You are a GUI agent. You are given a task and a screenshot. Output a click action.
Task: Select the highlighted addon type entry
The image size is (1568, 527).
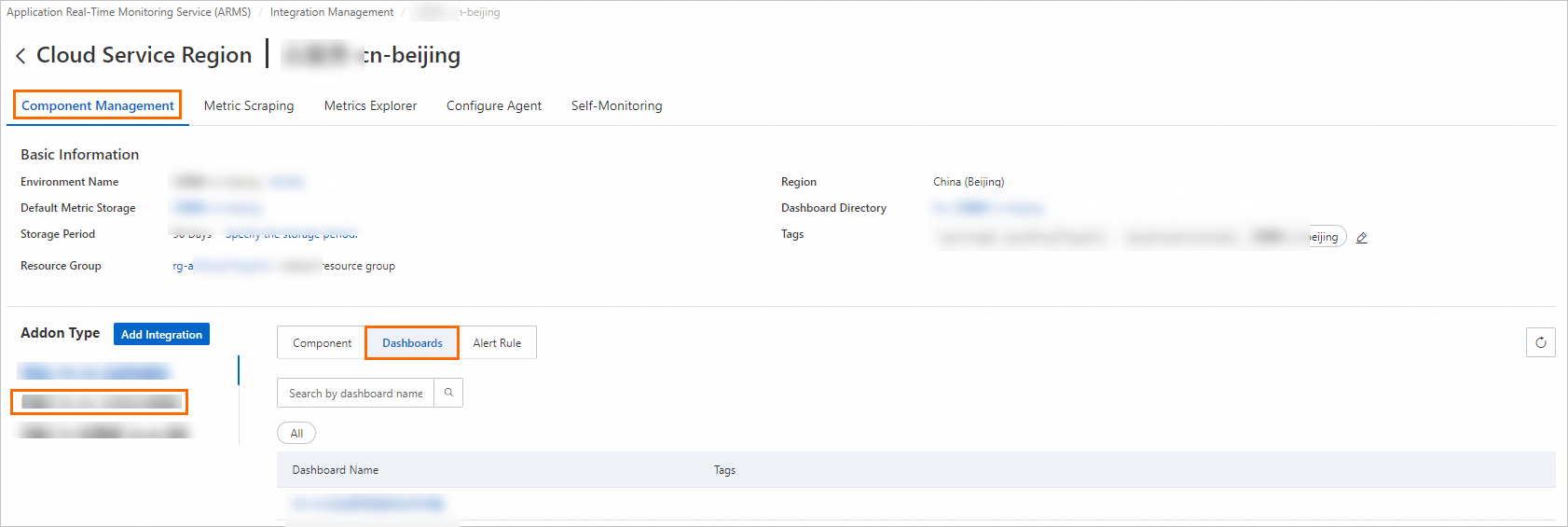click(x=100, y=402)
